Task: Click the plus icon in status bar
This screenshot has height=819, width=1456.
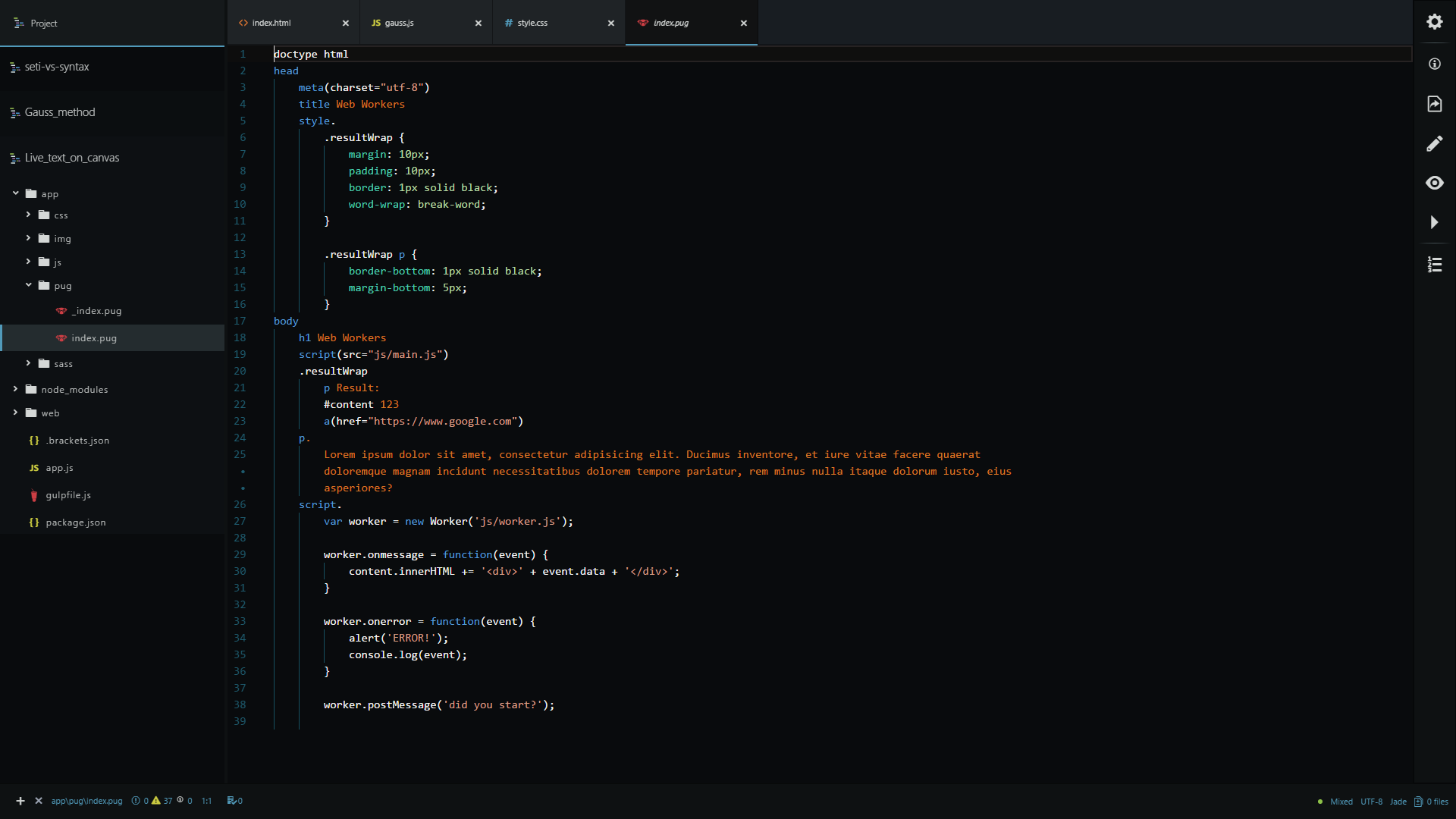Action: [20, 801]
